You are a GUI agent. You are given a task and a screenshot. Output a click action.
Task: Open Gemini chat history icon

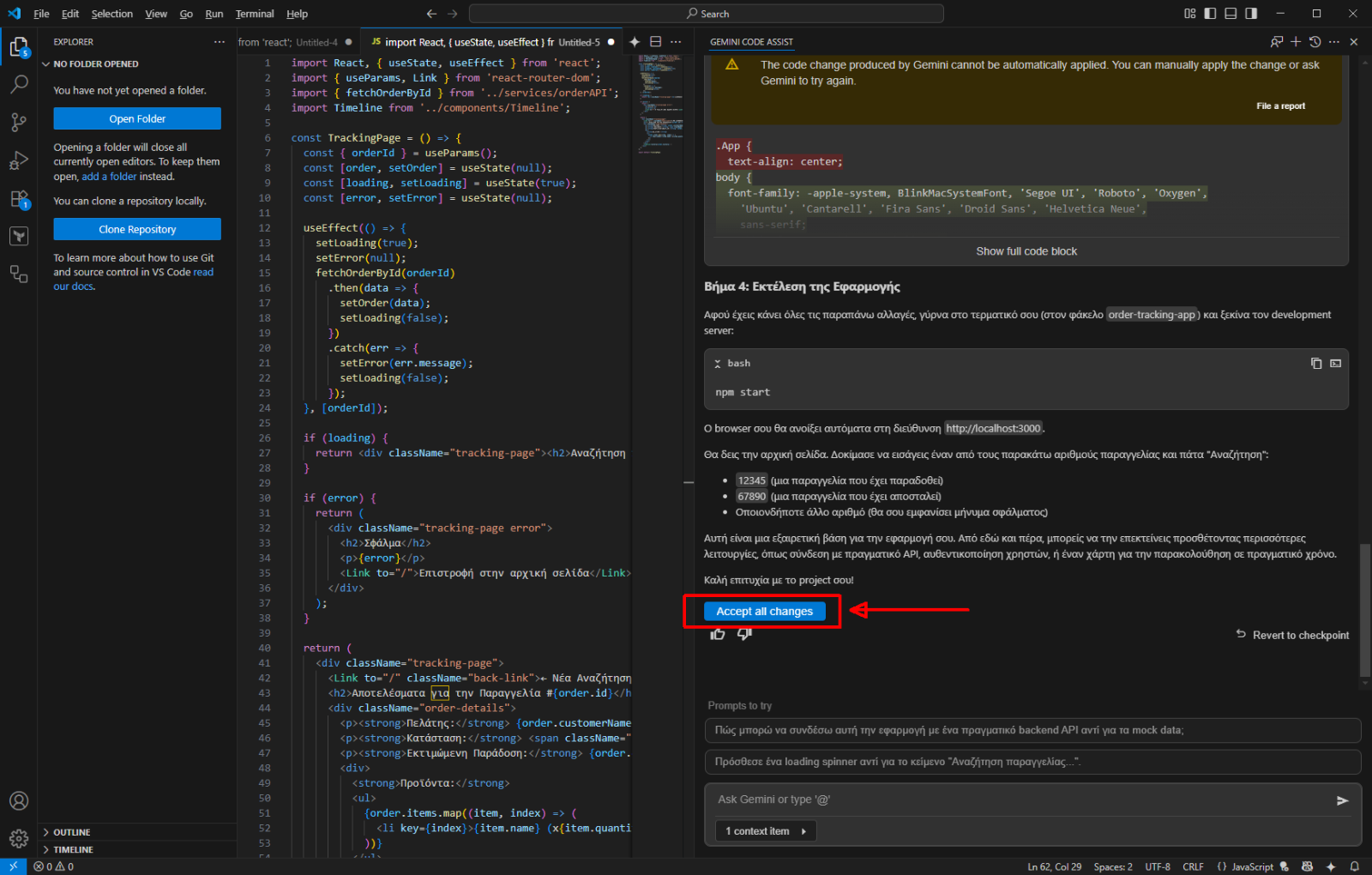click(x=1315, y=42)
